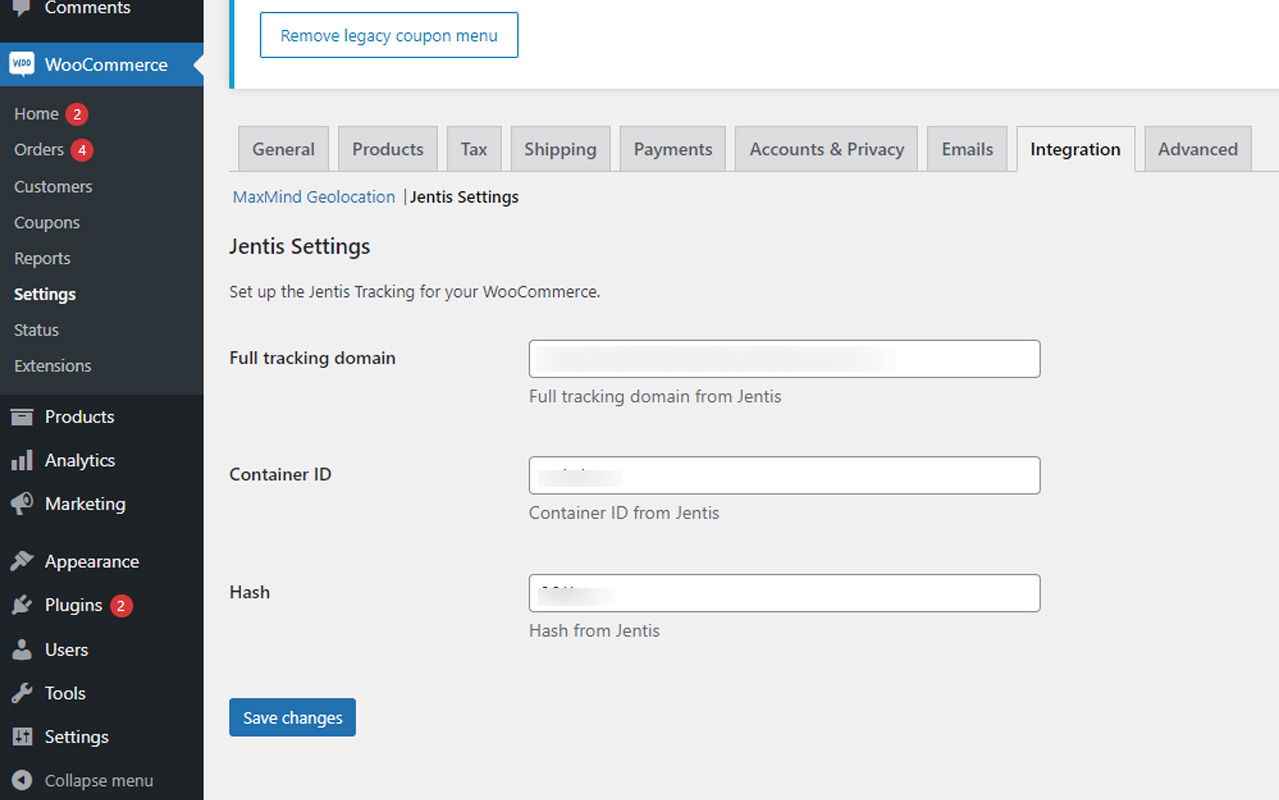The image size is (1279, 800).
Task: Open Extensions submenu item
Action: coord(53,366)
